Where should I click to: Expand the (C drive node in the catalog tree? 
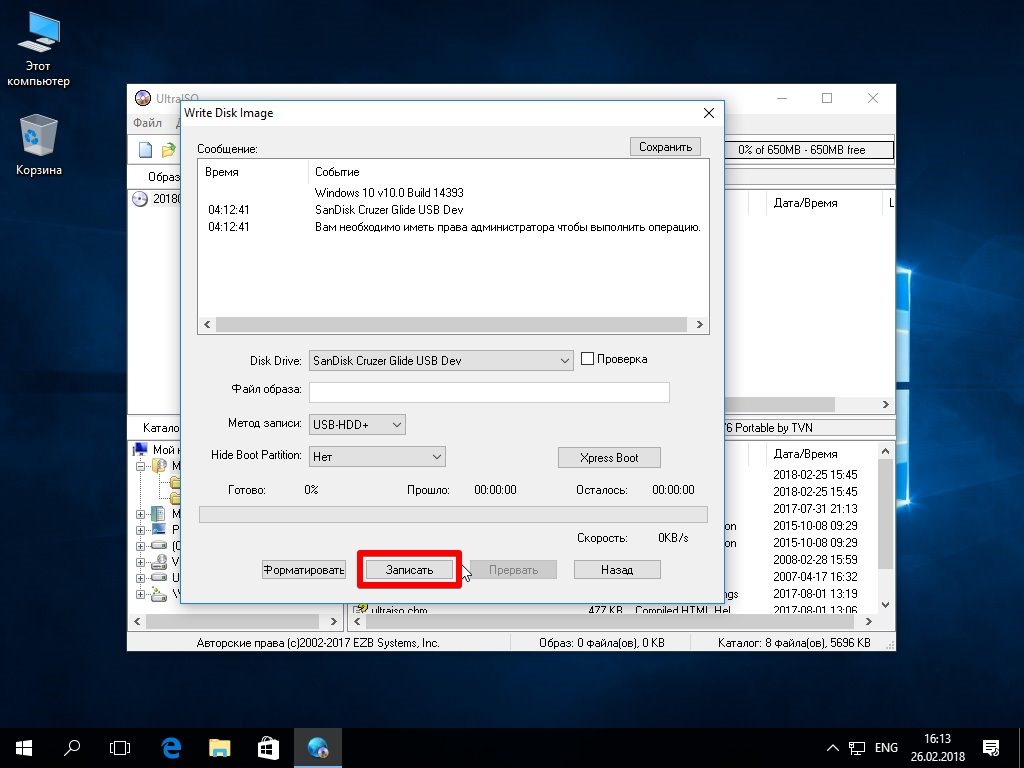pos(140,546)
